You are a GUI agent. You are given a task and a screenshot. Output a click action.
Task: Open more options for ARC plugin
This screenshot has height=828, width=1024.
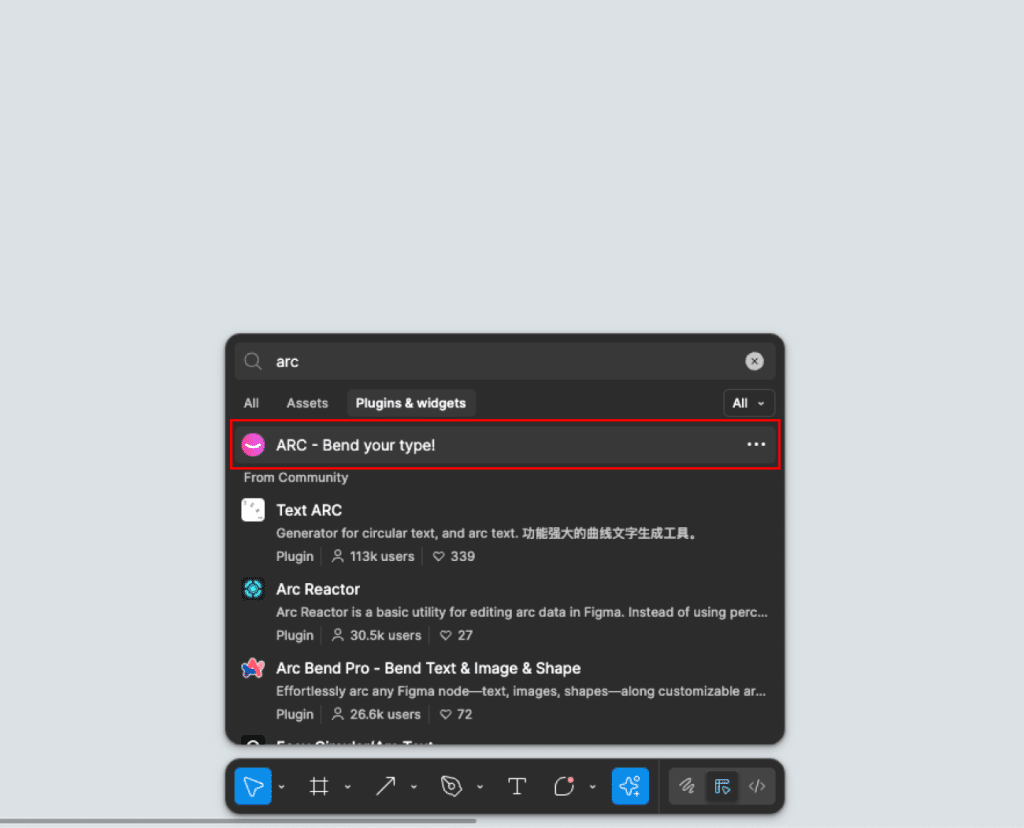pyautogui.click(x=756, y=445)
